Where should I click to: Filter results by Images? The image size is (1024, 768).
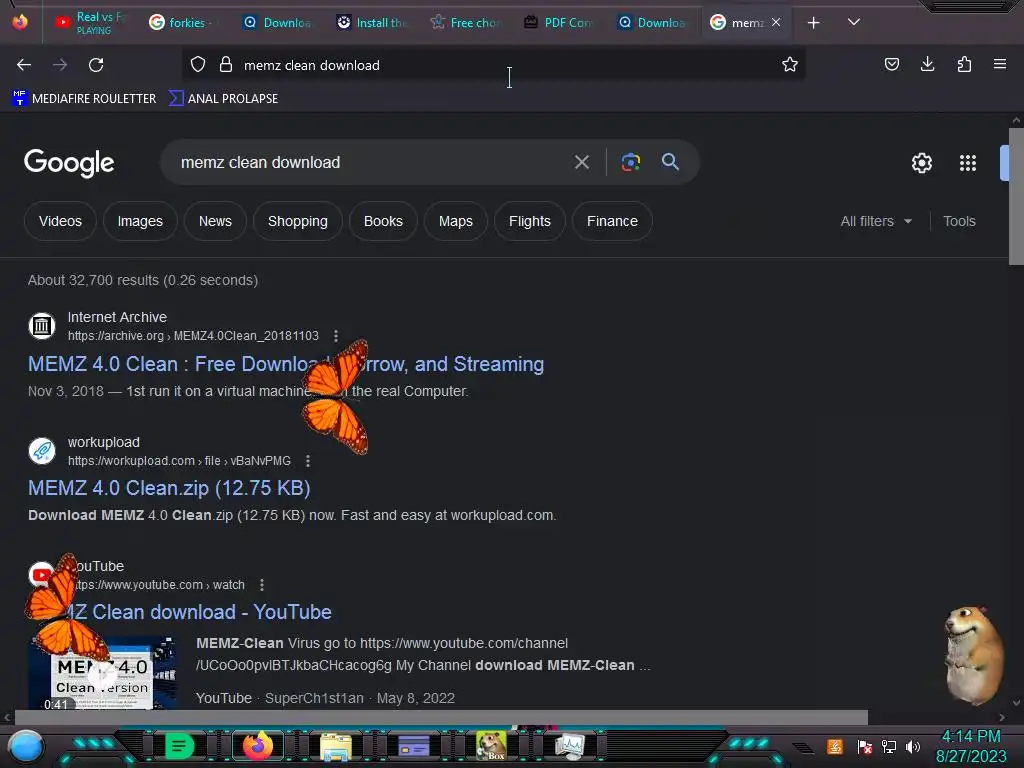140,221
